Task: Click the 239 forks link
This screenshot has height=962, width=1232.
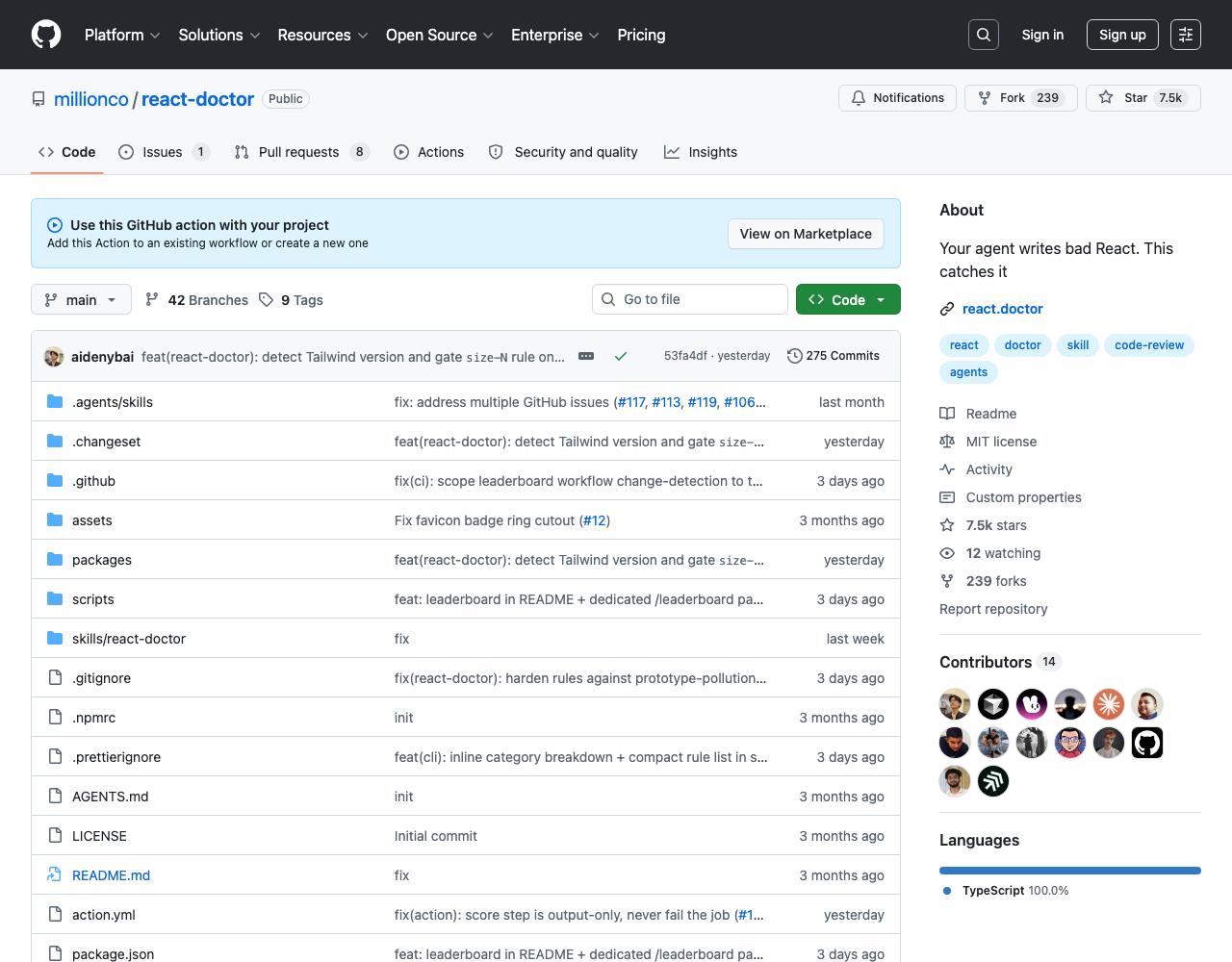Action: coord(996,581)
